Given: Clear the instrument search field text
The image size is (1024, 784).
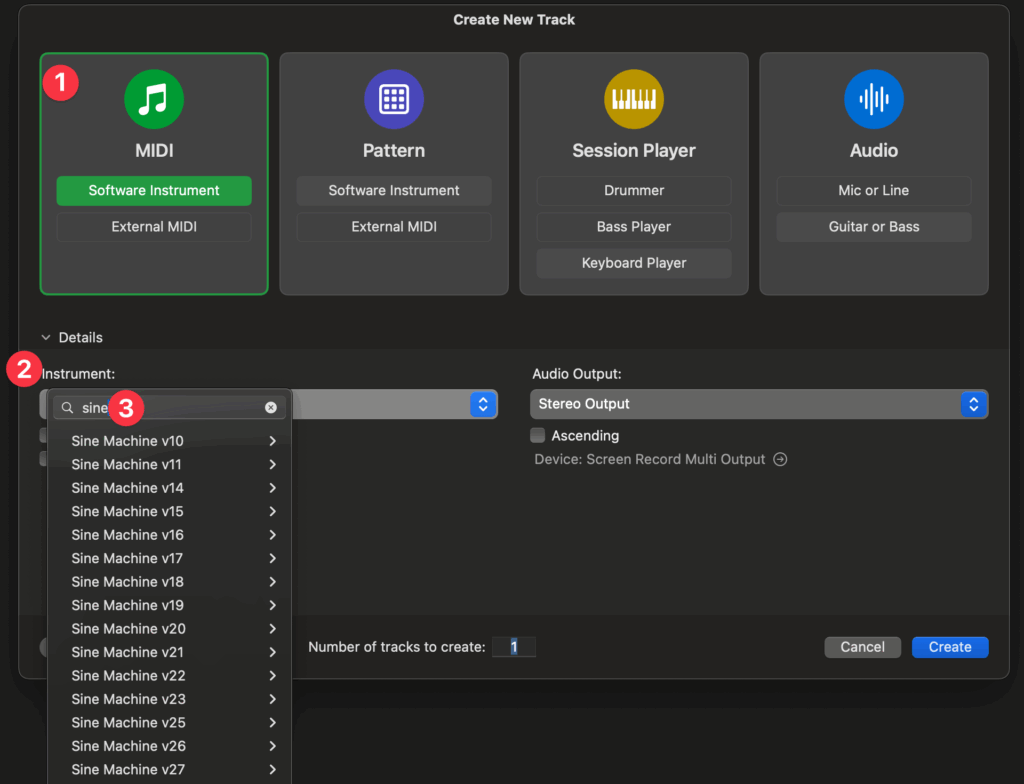Looking at the screenshot, I should tap(270, 408).
